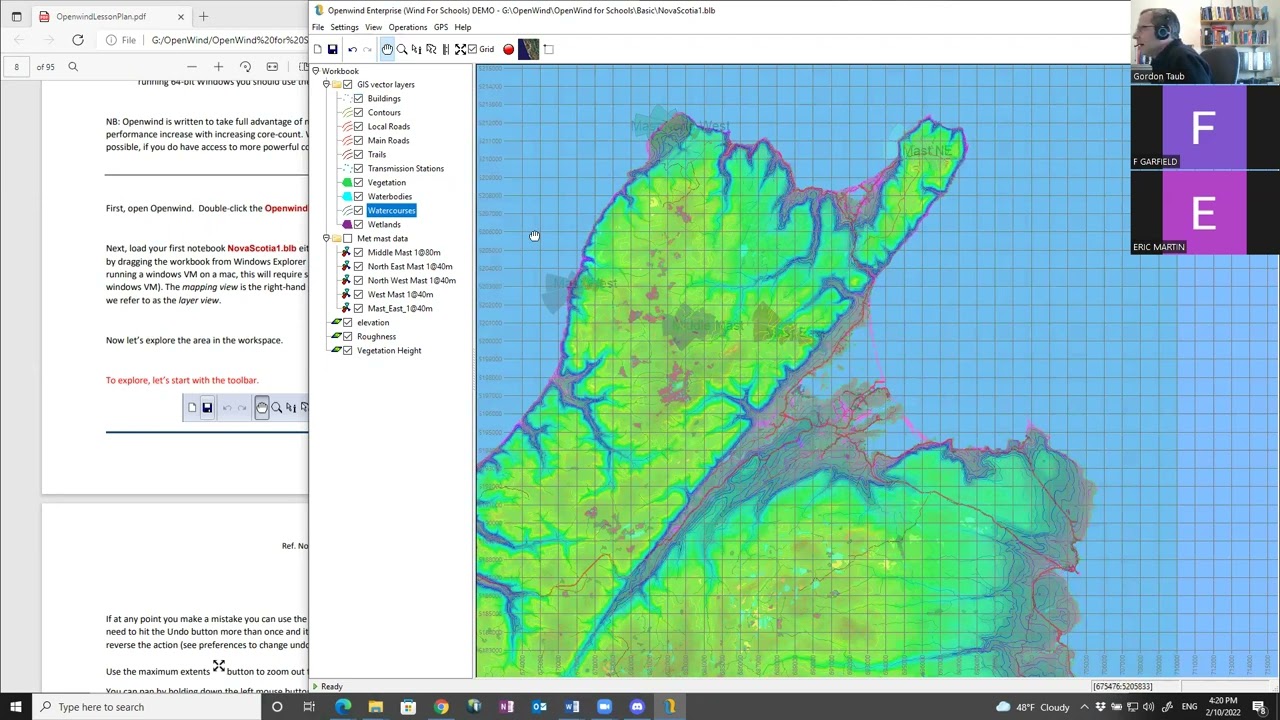1280x720 pixels.
Task: Click the North East Mast icon
Action: click(x=346, y=266)
